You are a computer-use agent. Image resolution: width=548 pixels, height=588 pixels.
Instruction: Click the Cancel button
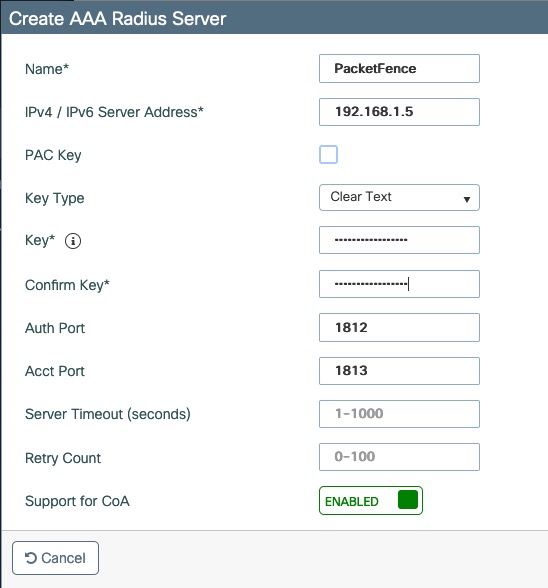click(56, 558)
